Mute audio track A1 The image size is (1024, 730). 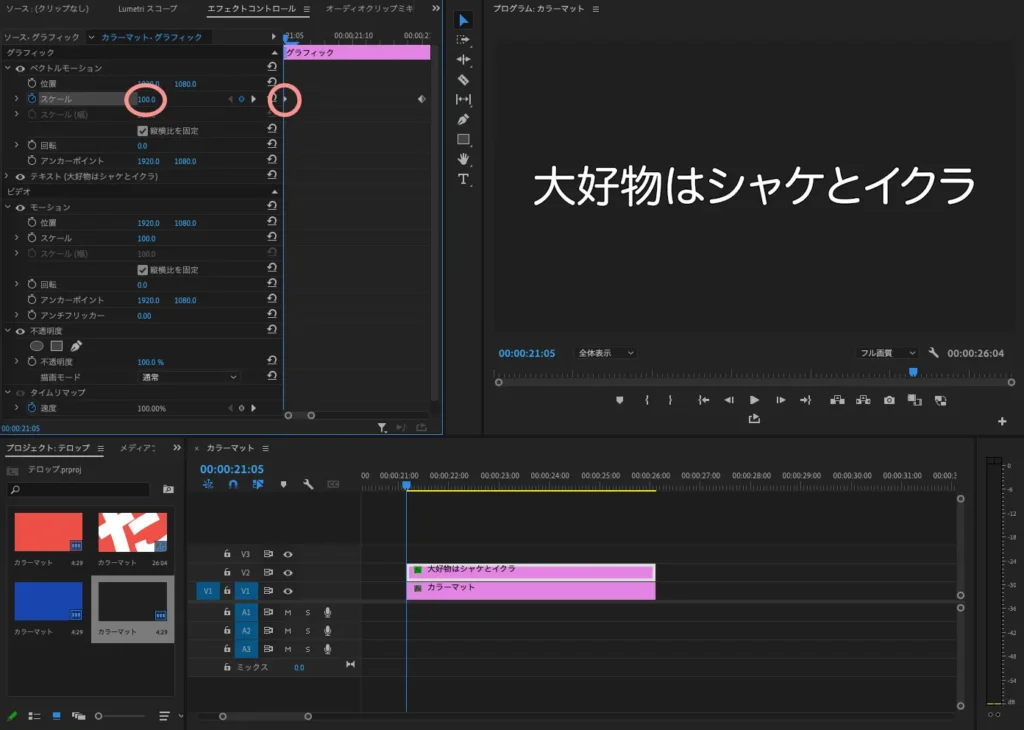coord(288,612)
